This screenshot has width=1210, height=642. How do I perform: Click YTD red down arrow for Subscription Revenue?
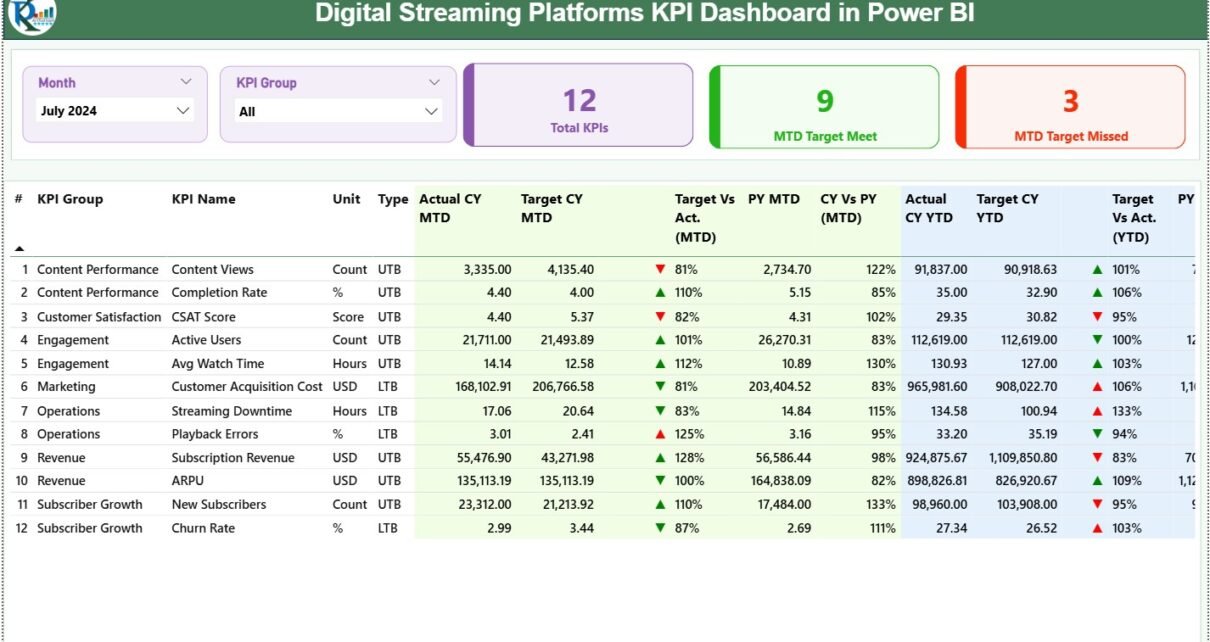[x=1097, y=458]
